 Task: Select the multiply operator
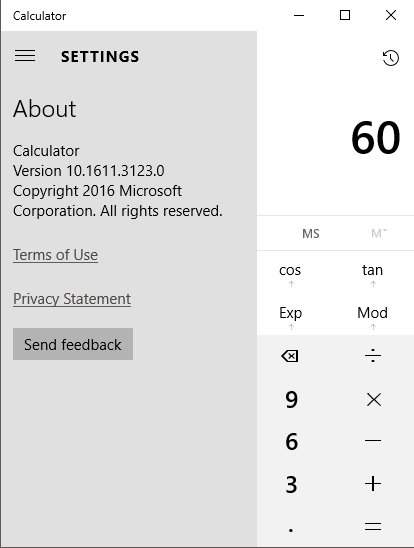click(x=373, y=399)
